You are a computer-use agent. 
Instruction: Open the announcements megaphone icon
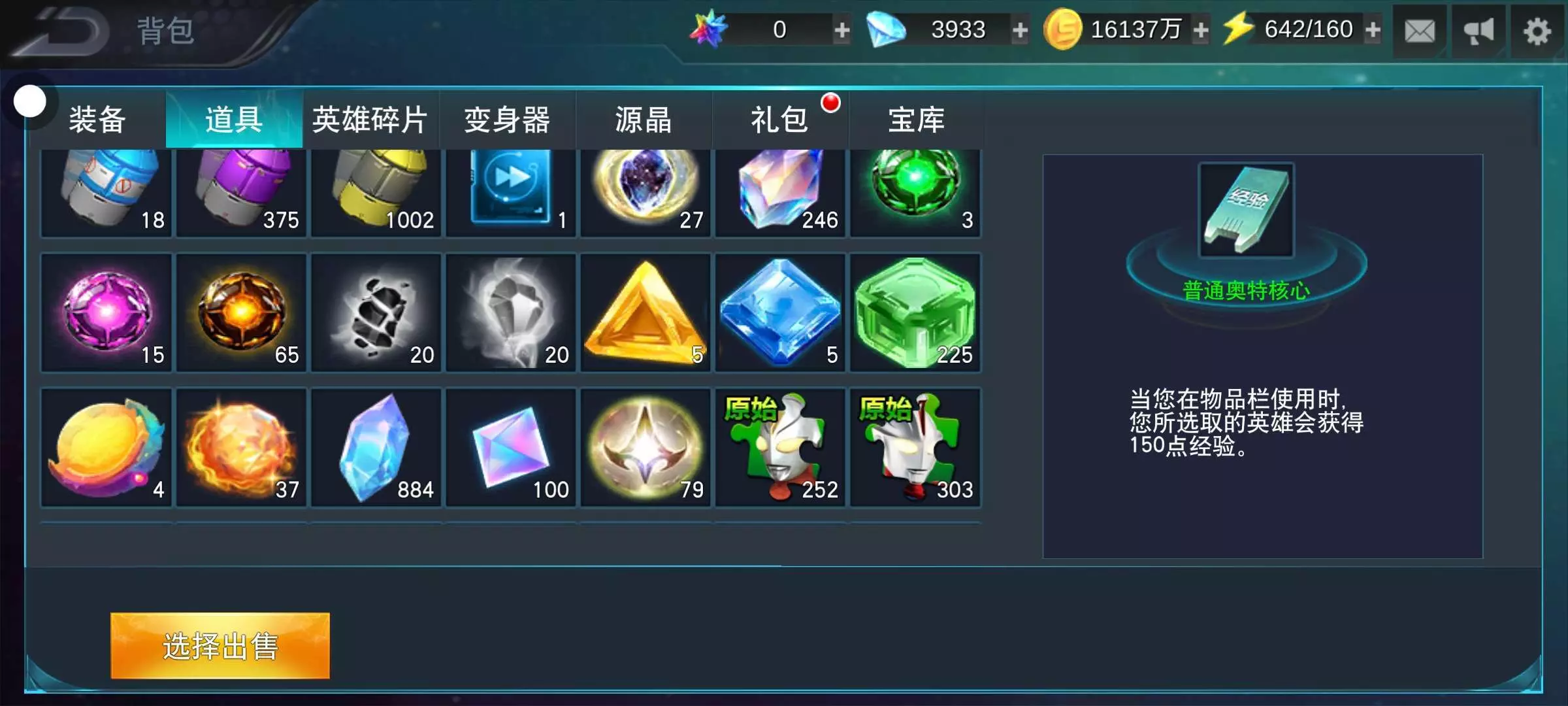click(1478, 31)
